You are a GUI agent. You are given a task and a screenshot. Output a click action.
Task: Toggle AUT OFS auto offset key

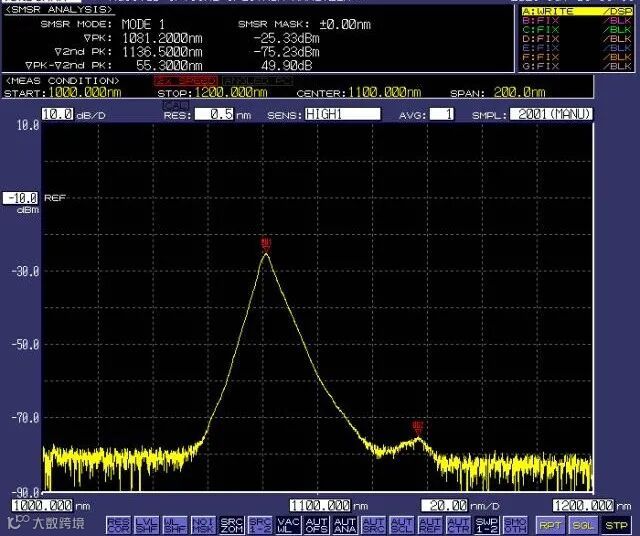(316, 525)
